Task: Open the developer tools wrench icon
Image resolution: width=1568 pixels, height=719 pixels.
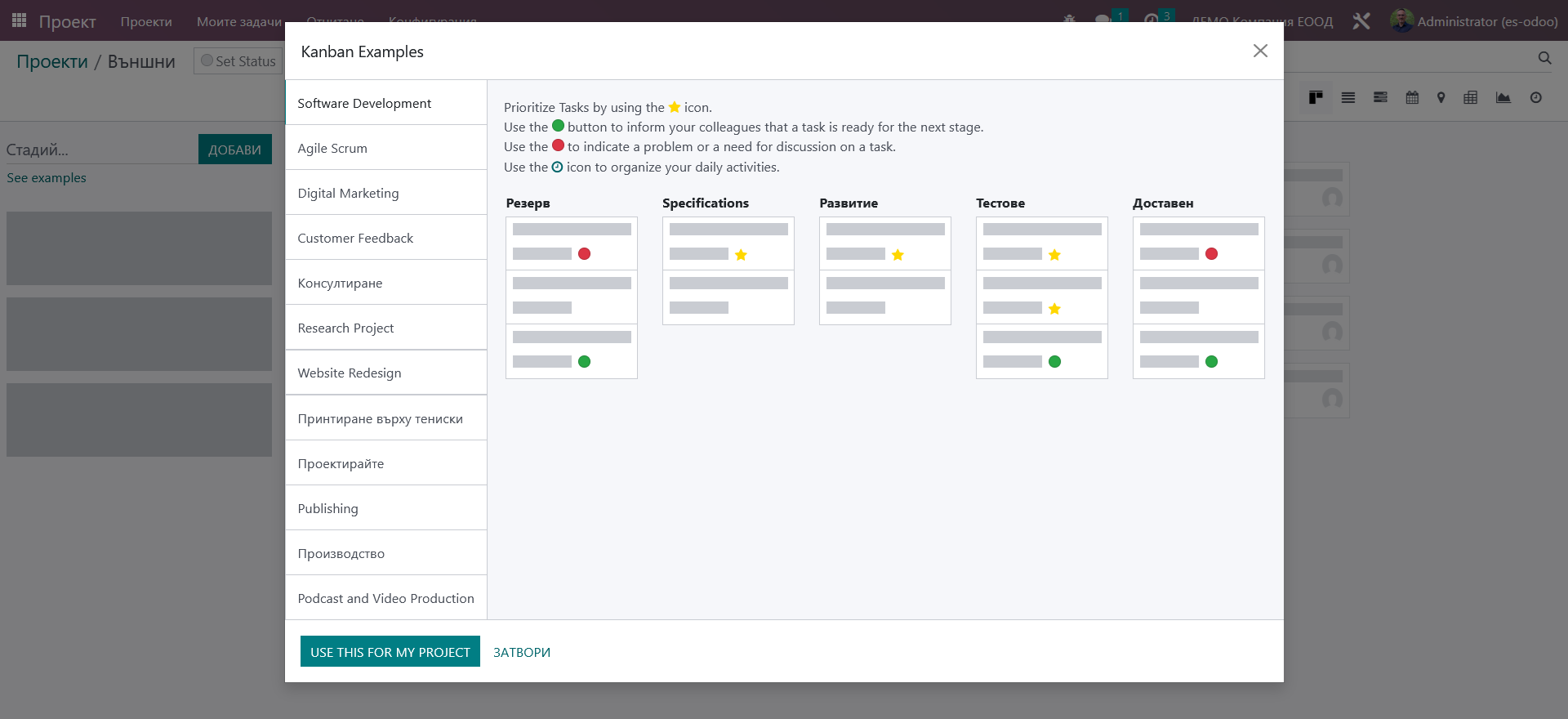Action: (x=1361, y=21)
